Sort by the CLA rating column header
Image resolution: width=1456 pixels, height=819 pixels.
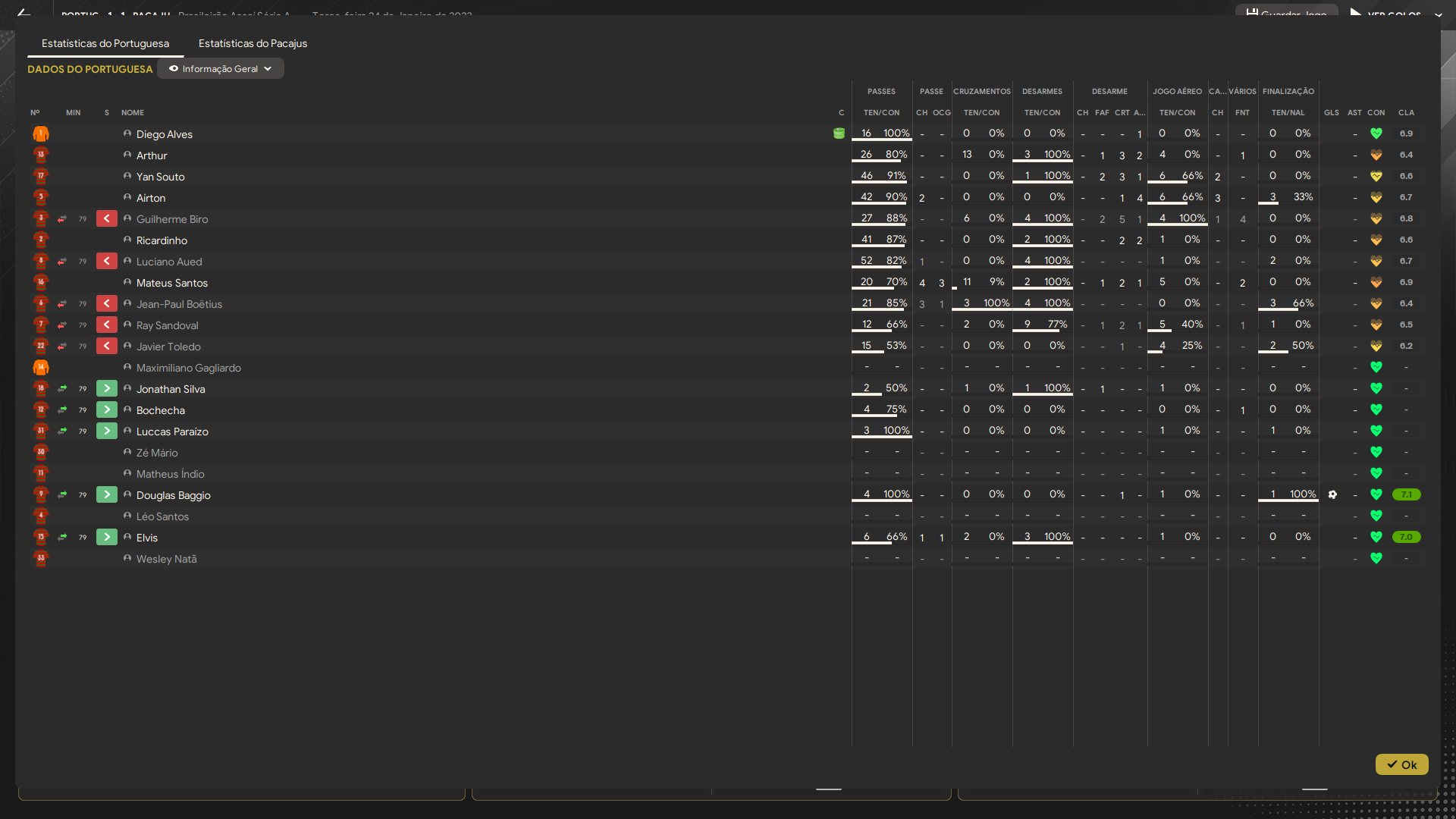(x=1406, y=112)
